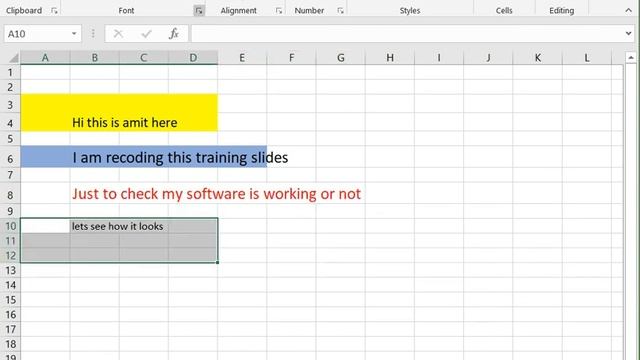640x360 pixels.
Task: Select row 4 header
Action: 10,123
